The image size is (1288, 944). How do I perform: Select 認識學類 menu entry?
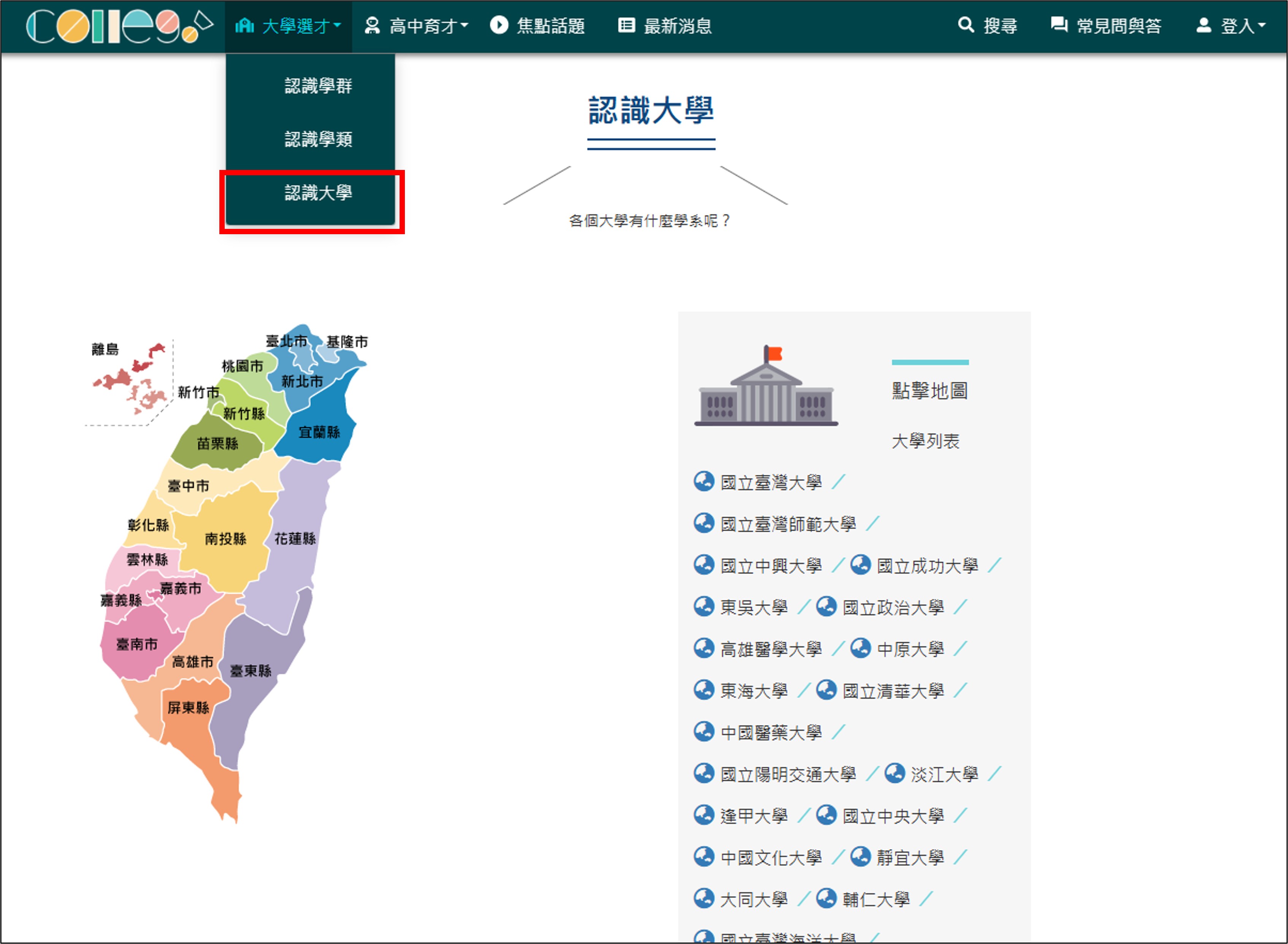coord(318,139)
